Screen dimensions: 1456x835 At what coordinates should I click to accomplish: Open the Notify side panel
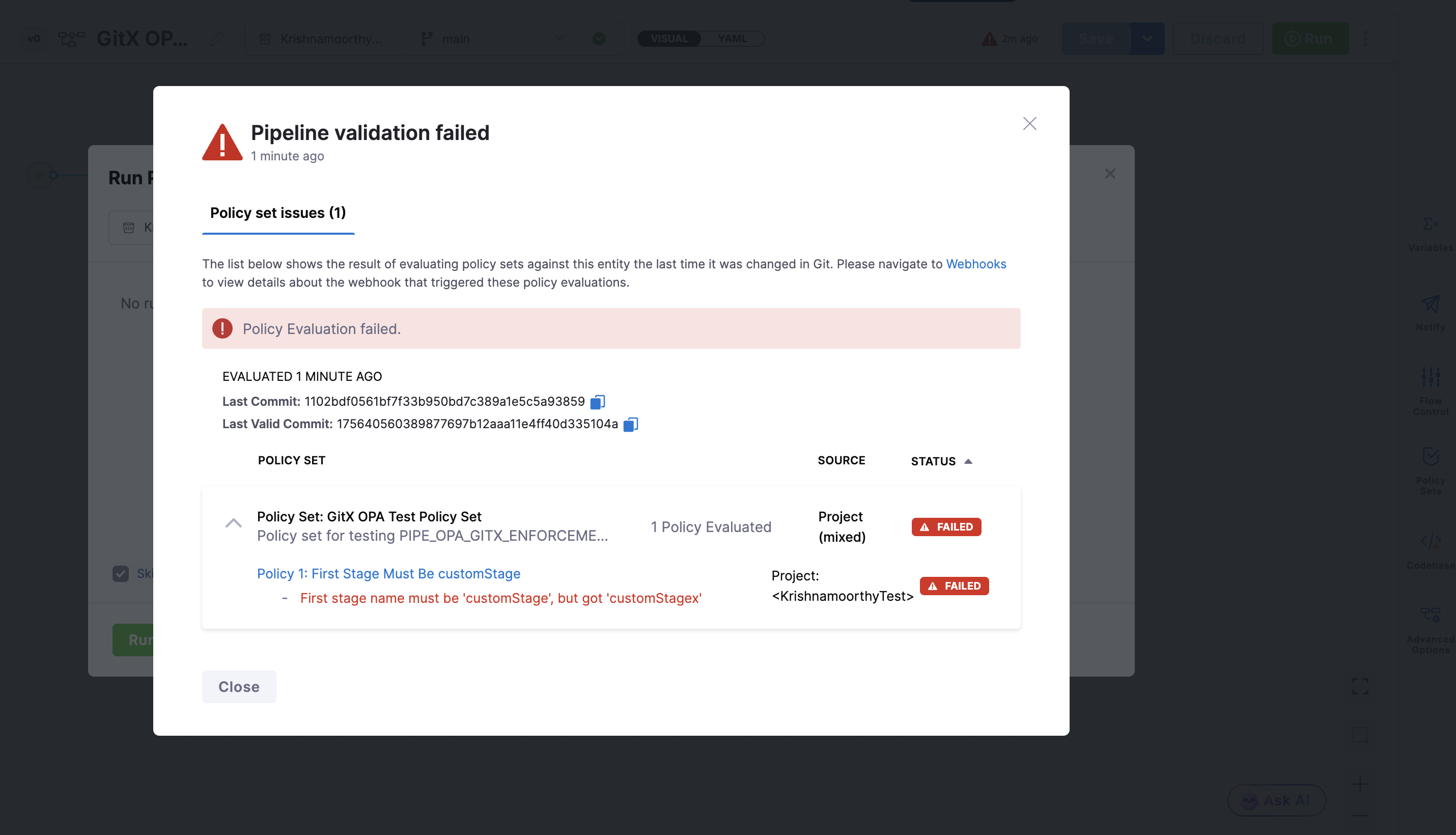[1430, 313]
